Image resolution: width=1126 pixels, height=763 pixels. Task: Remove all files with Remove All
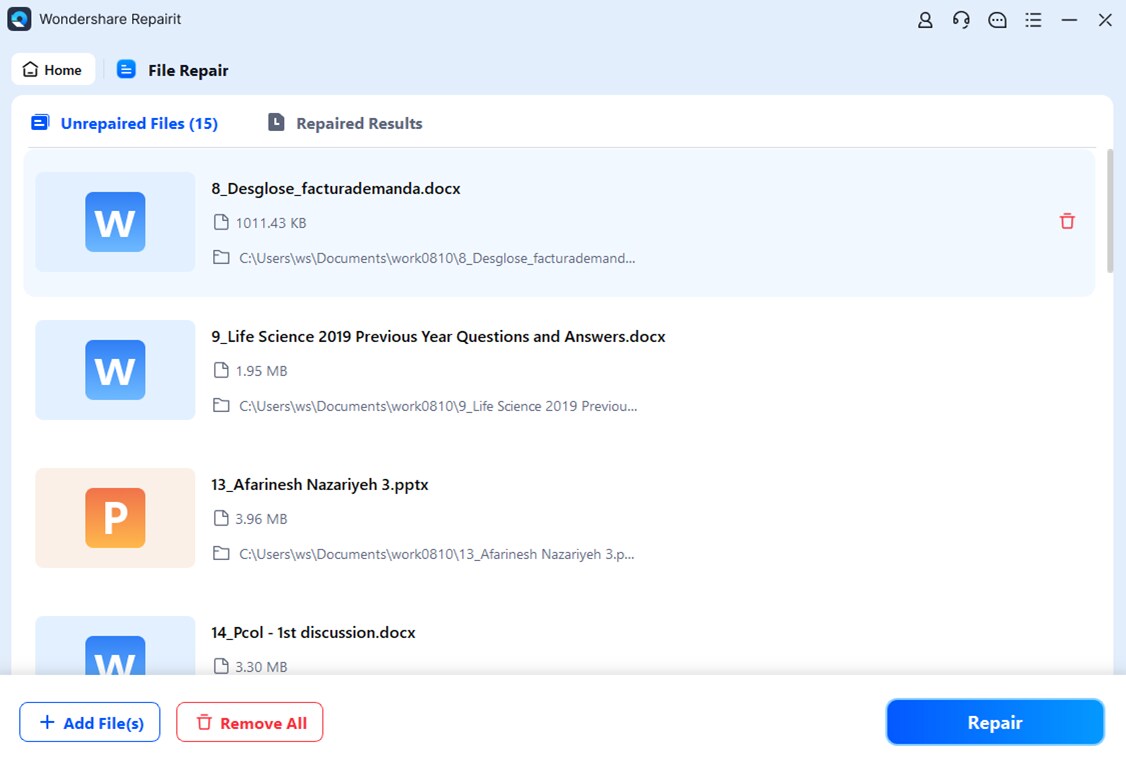(249, 722)
